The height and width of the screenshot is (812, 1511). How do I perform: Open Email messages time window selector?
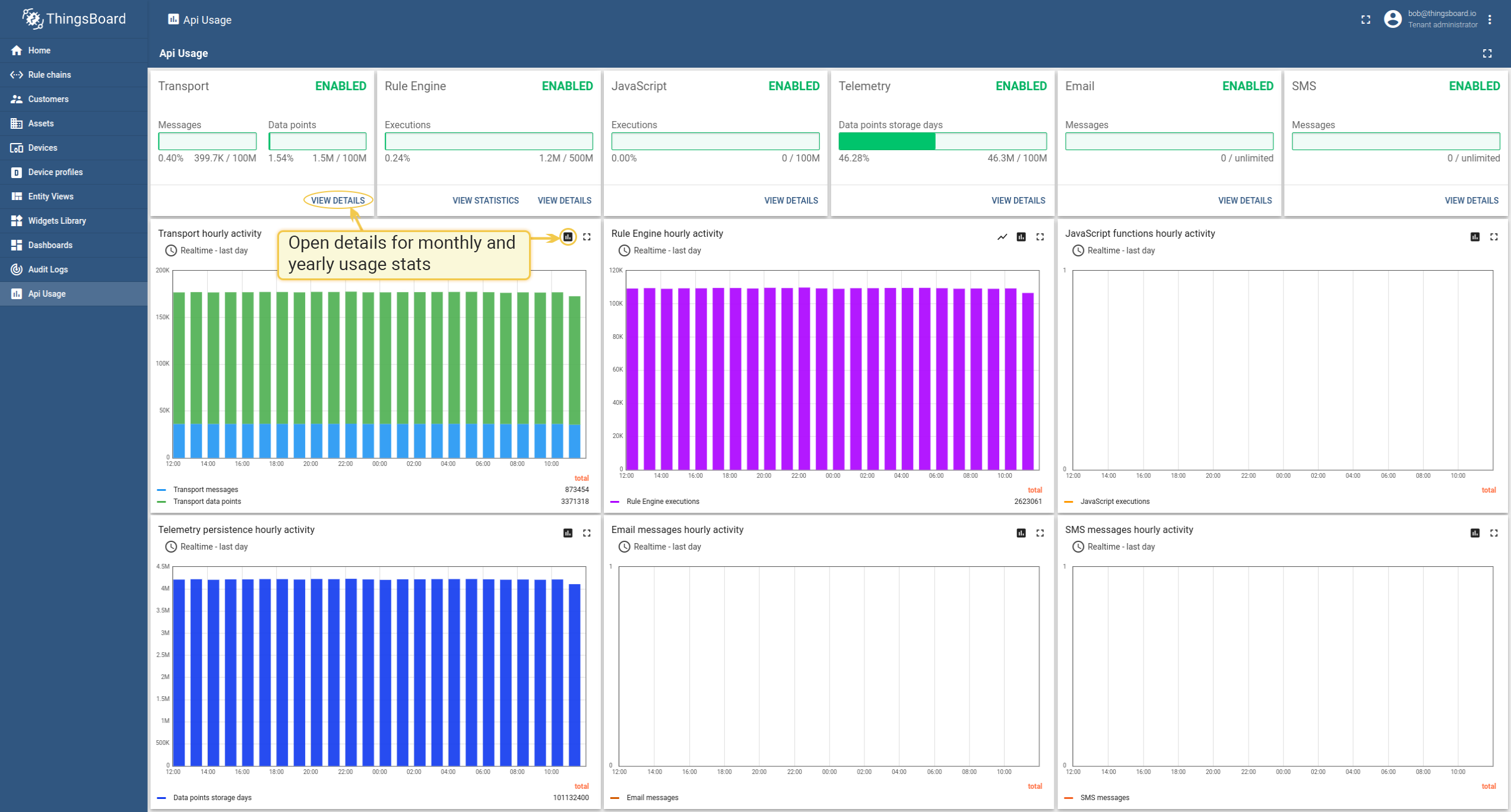point(660,547)
